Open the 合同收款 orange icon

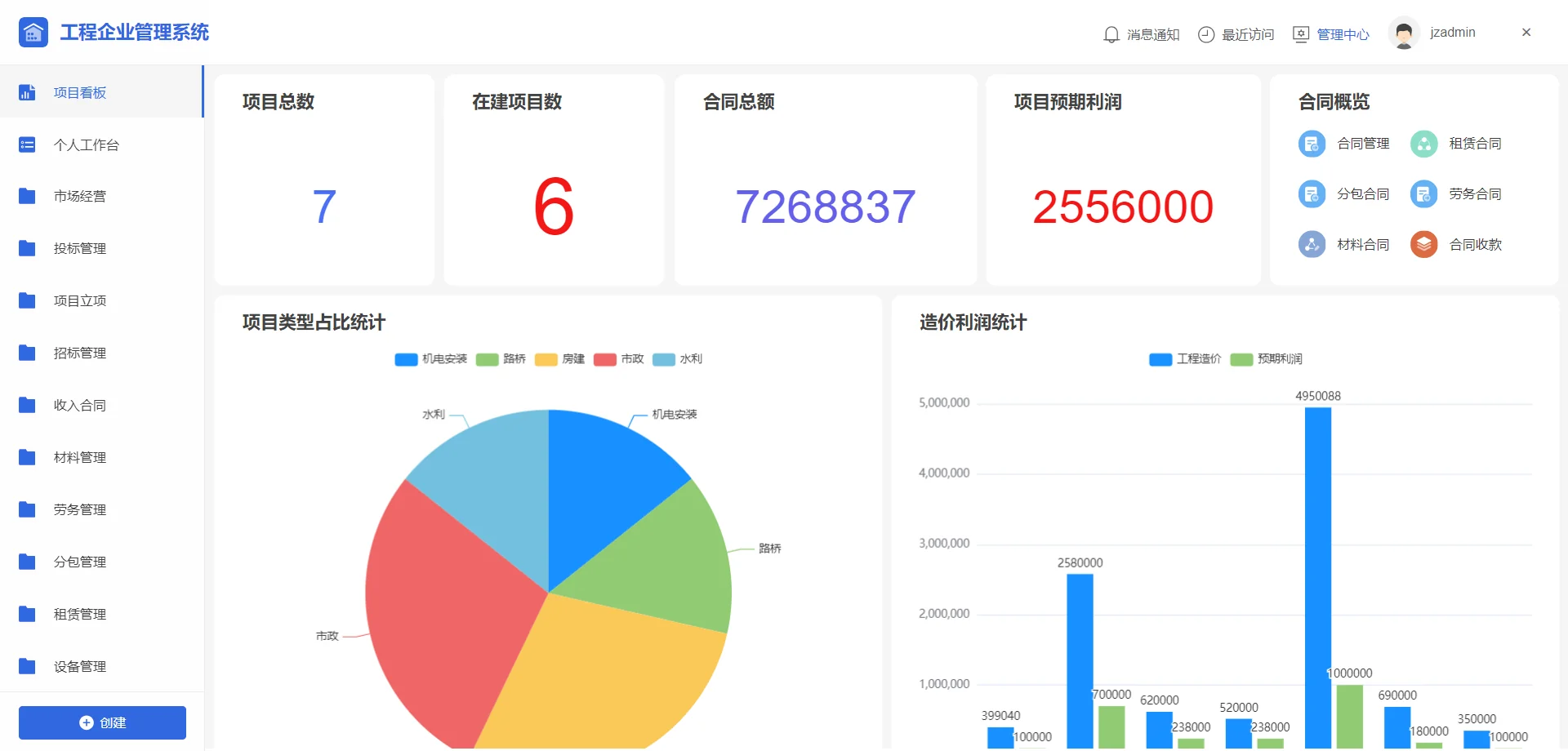click(x=1423, y=244)
